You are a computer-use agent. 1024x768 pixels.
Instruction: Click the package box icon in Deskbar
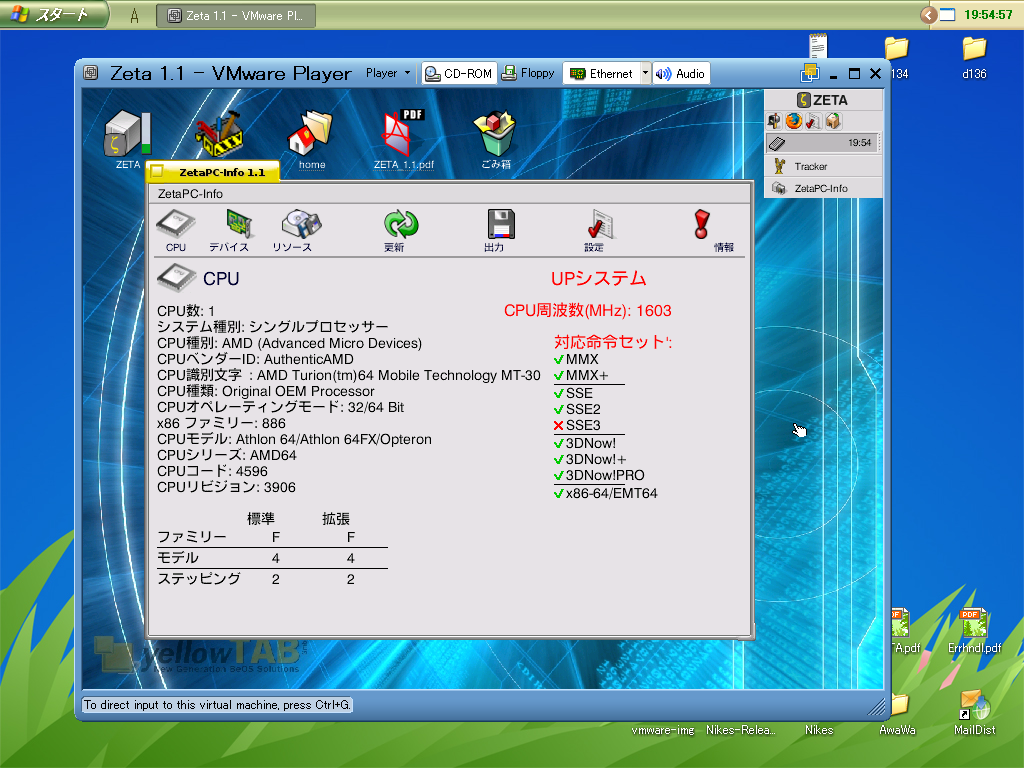pos(833,121)
